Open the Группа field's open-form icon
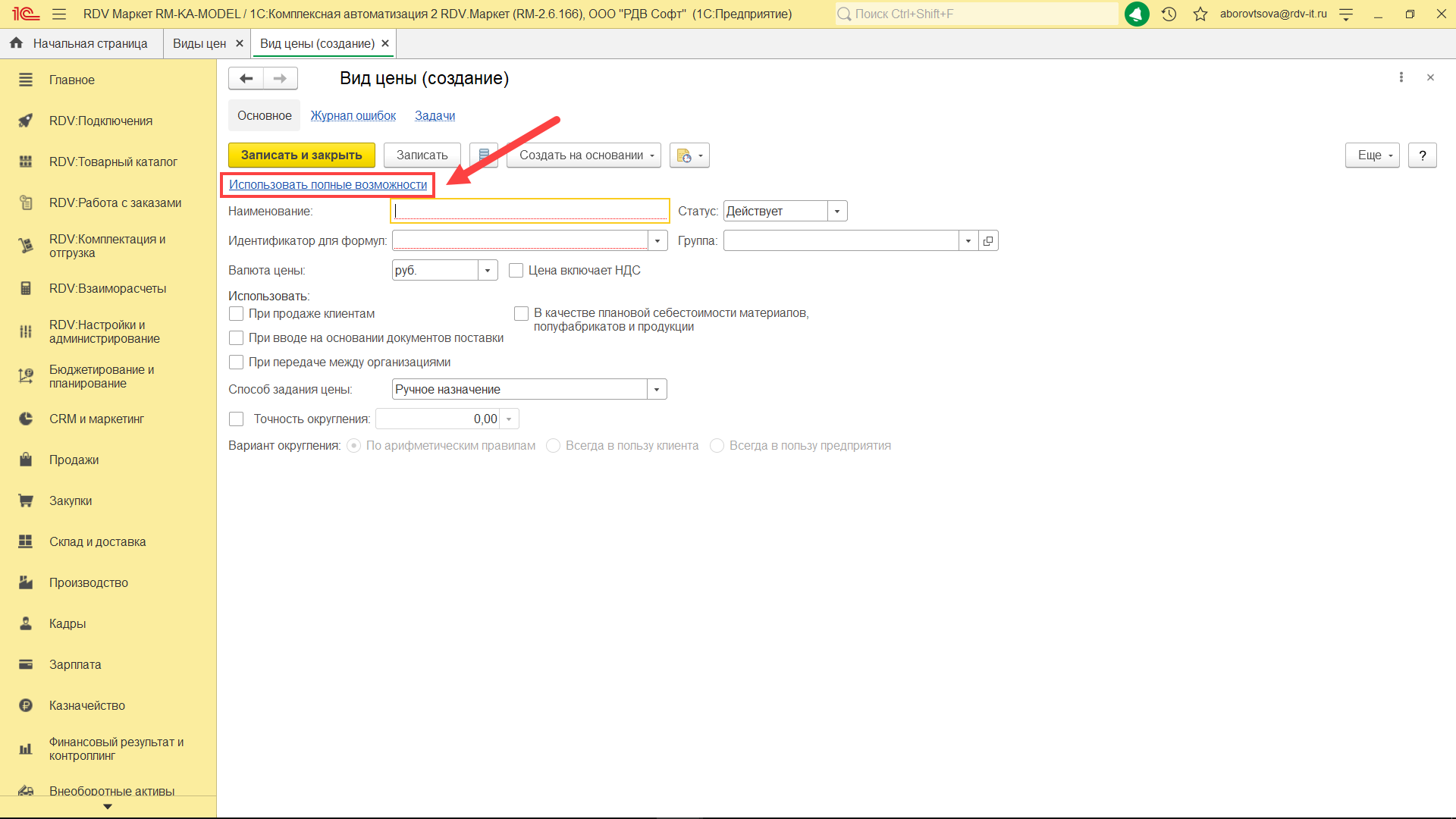Screen dimensions: 1456x819 tap(988, 240)
